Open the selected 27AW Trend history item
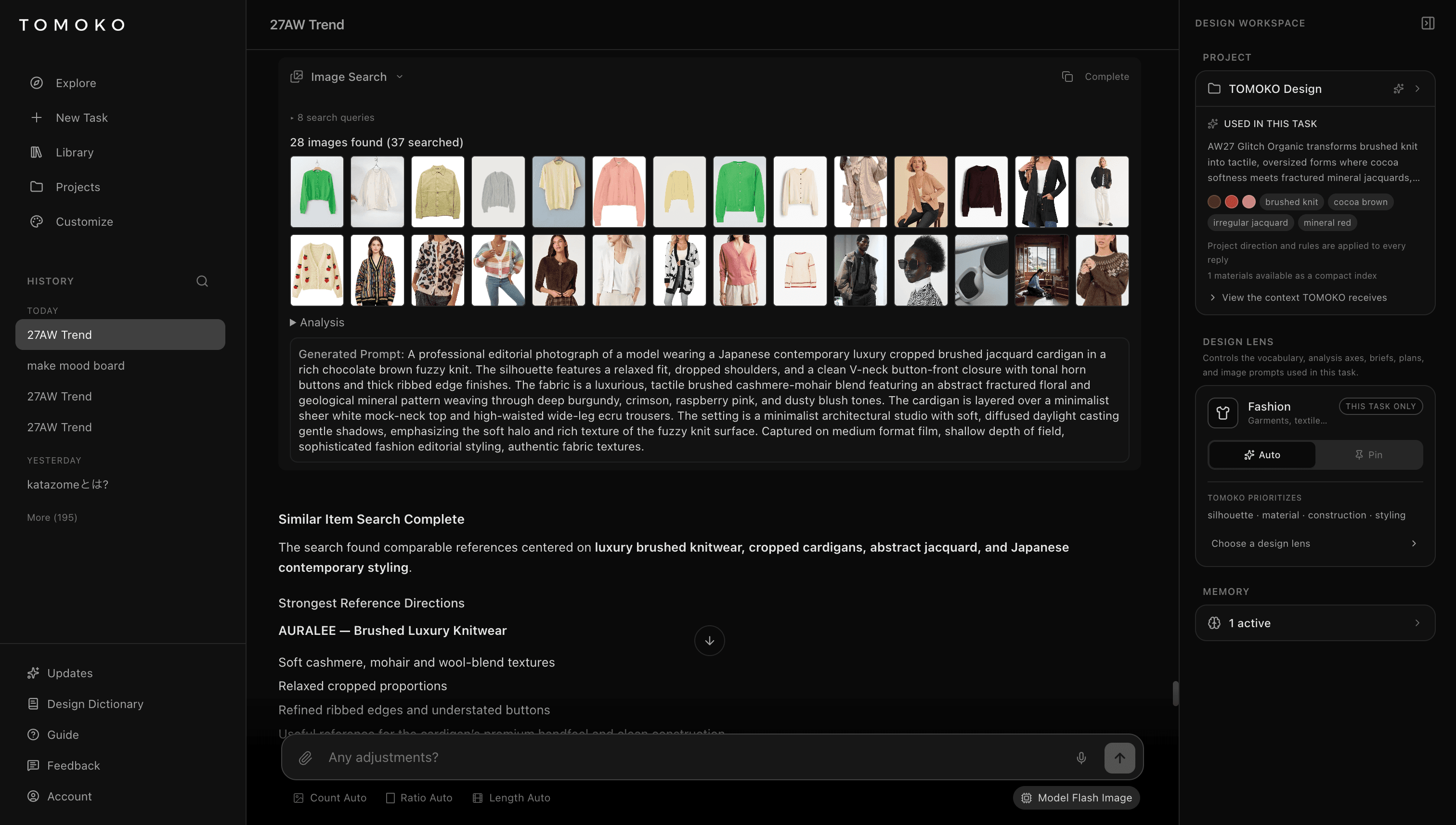 click(x=120, y=335)
